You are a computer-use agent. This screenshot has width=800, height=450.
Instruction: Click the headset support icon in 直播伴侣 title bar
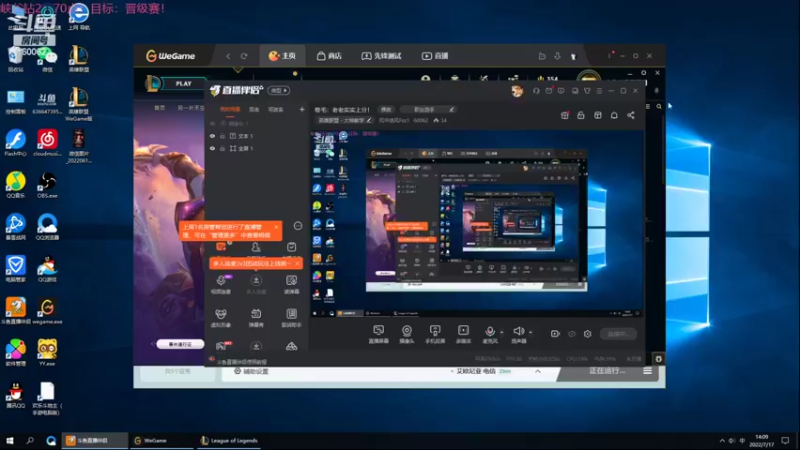pyautogui.click(x=536, y=91)
